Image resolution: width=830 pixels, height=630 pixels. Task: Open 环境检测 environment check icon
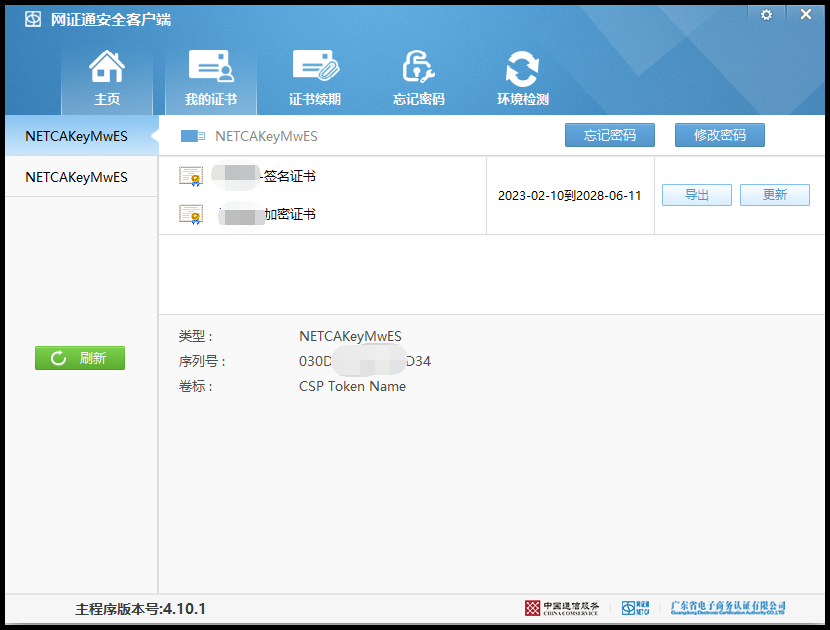click(522, 68)
